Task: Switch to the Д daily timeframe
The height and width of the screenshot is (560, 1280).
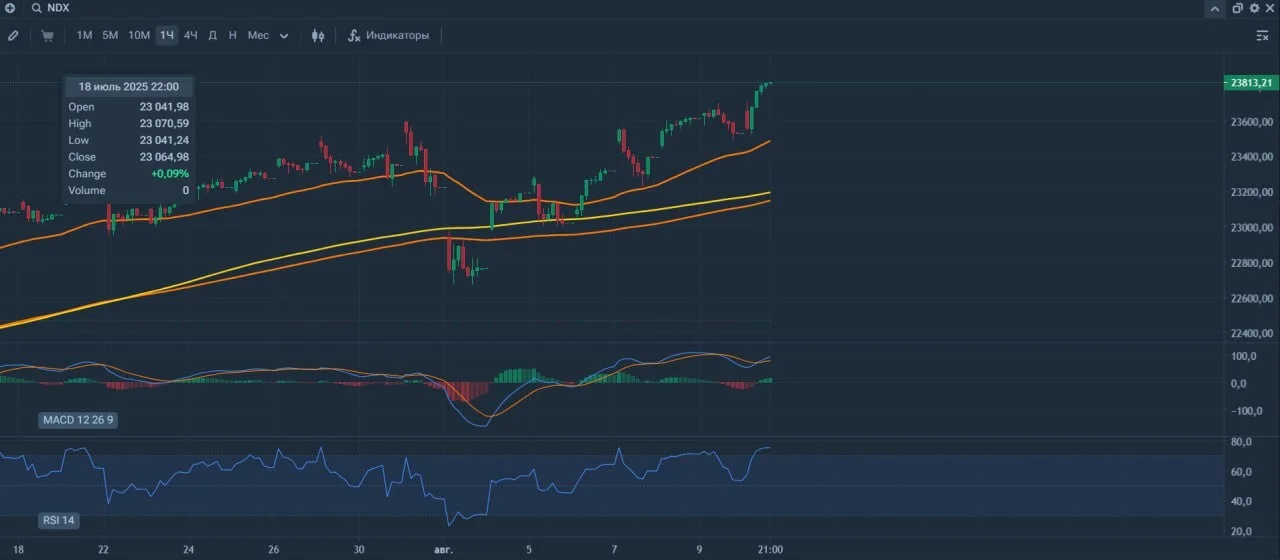Action: pyautogui.click(x=212, y=35)
